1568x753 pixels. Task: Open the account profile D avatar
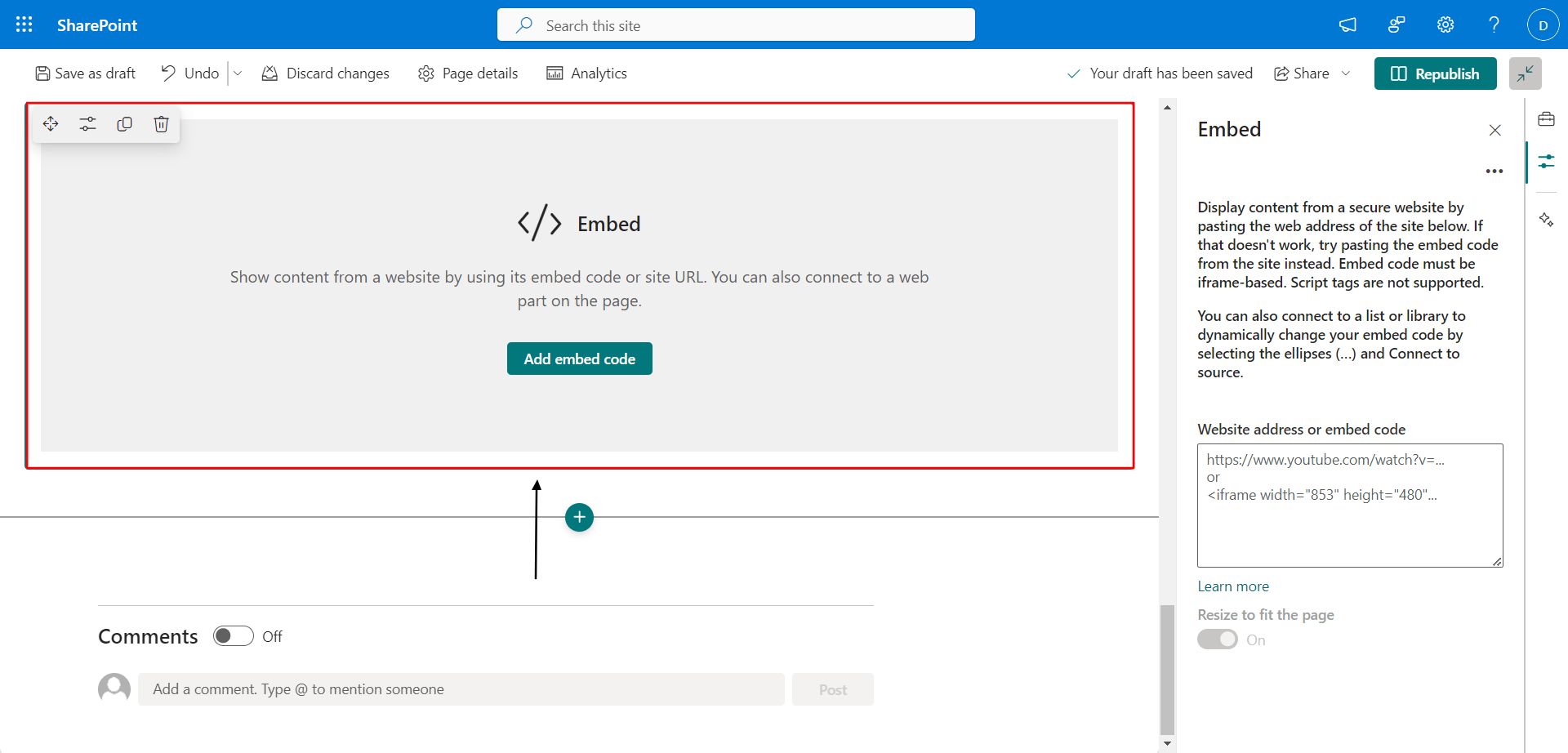1543,25
